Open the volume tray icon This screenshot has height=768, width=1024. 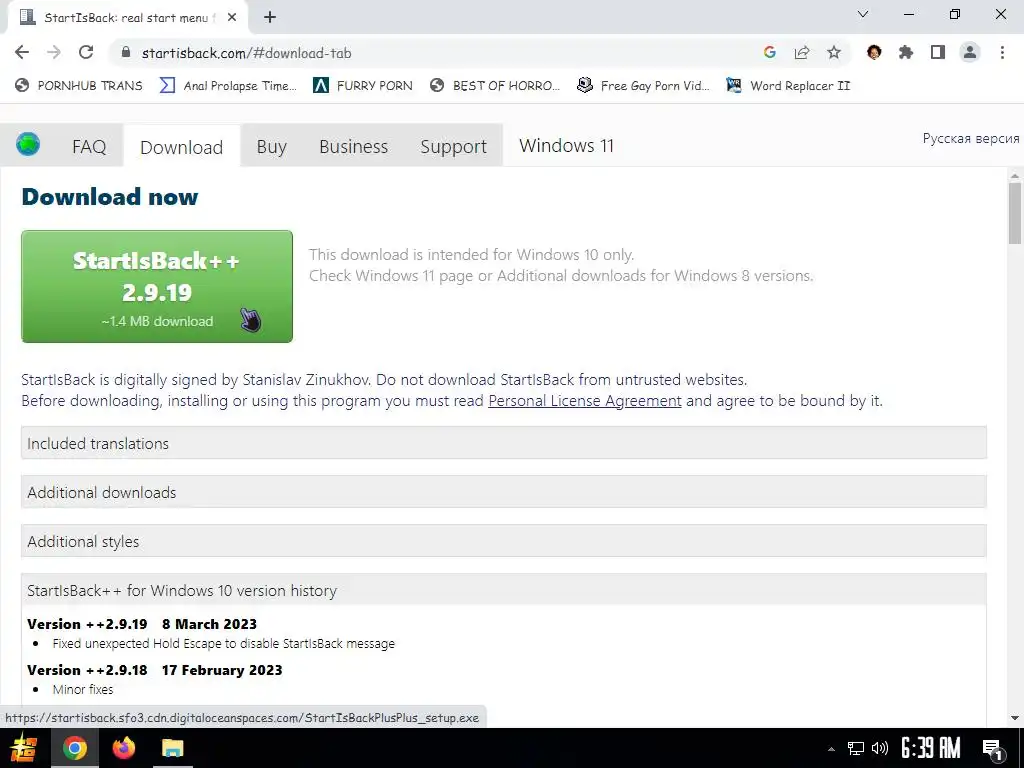pos(880,749)
